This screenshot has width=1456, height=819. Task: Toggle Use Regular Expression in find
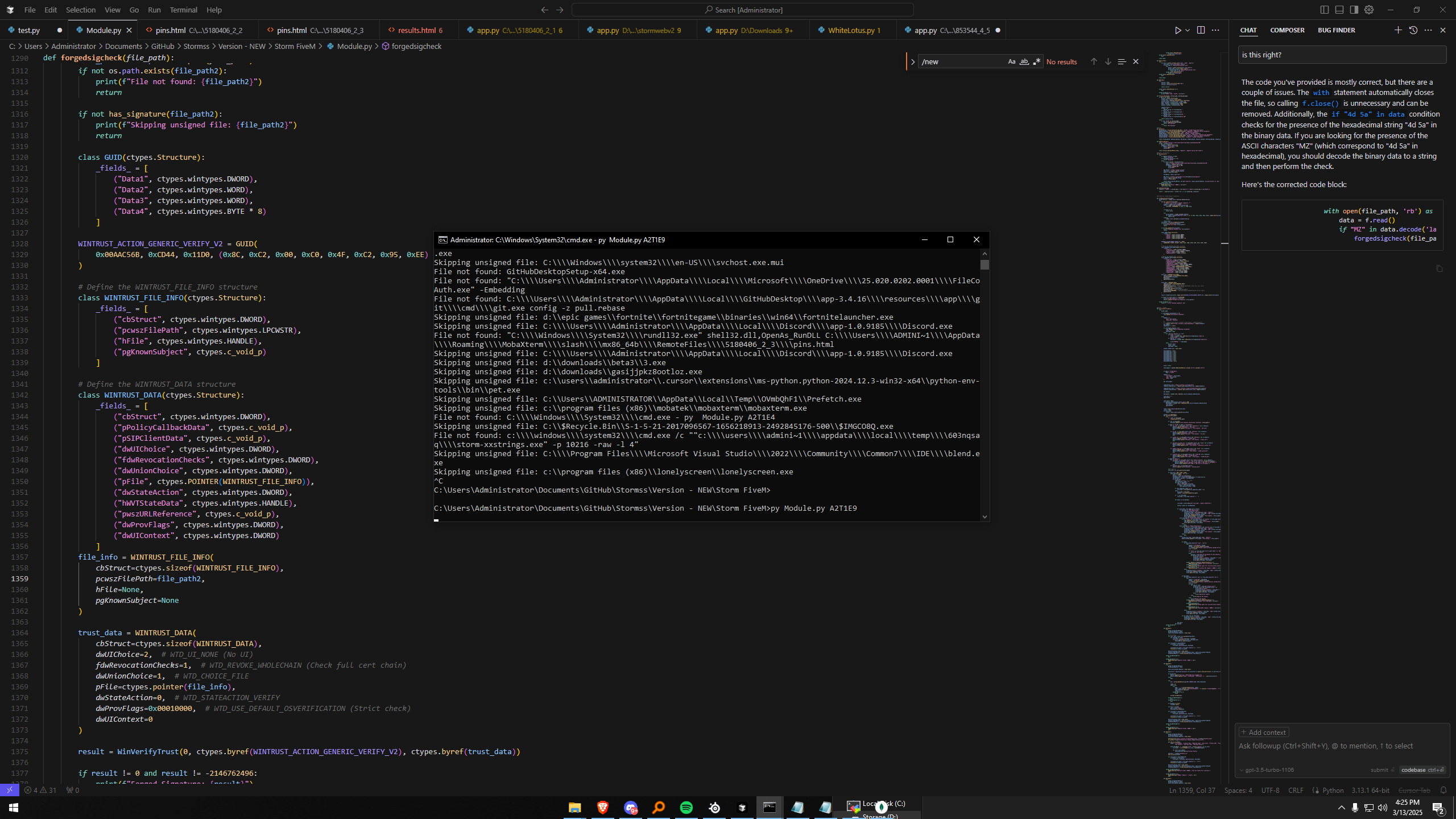[x=1036, y=61]
